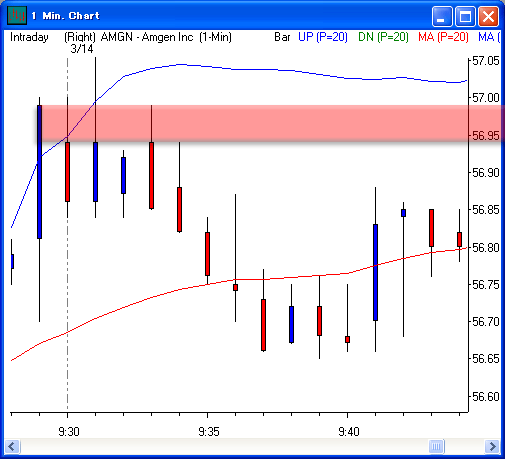This screenshot has width=505, height=459.
Task: Click the right scroll arrow button
Action: click(x=492, y=446)
